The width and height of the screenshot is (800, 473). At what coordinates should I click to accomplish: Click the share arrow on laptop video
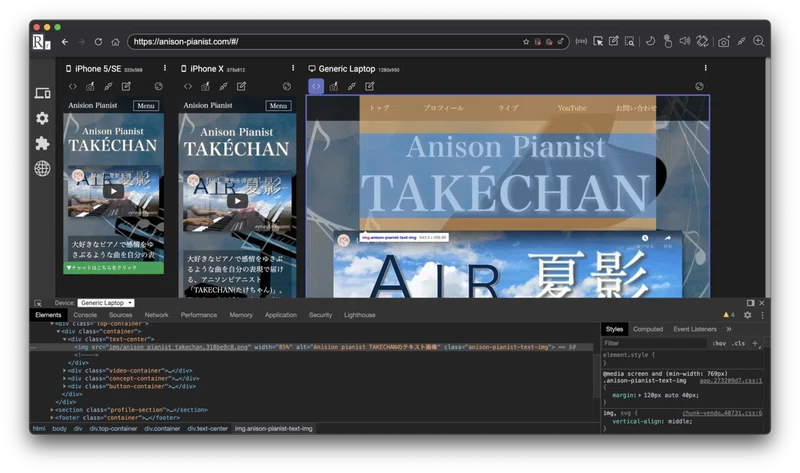pos(667,239)
